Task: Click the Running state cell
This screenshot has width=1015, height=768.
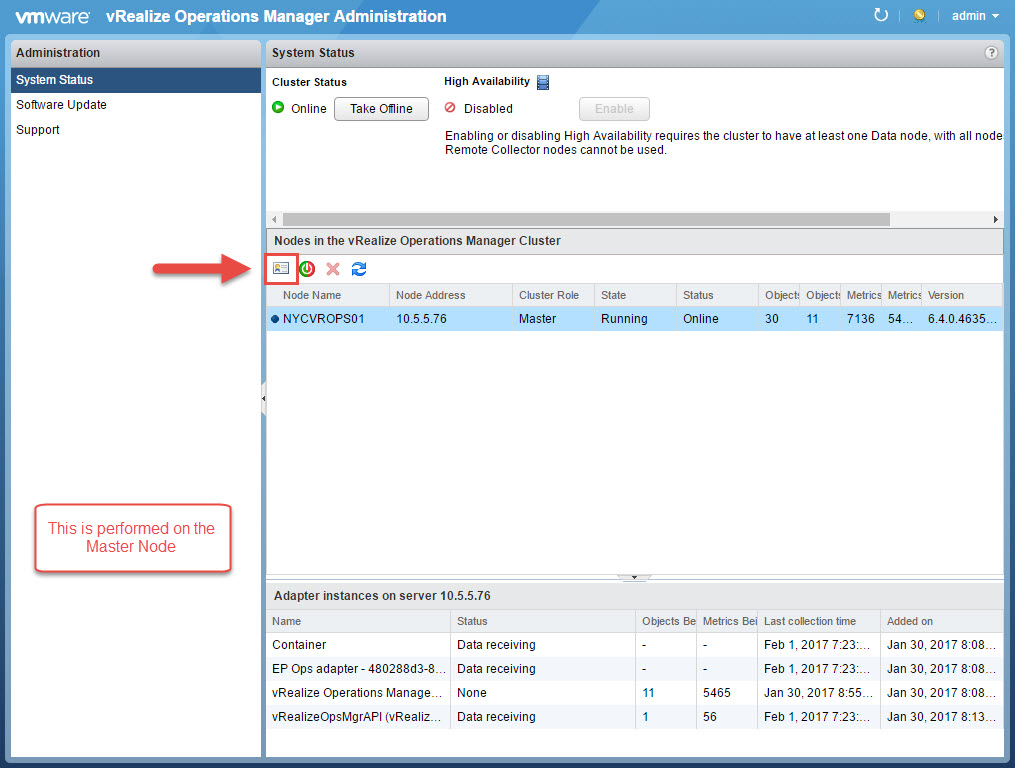Action: pyautogui.click(x=624, y=319)
